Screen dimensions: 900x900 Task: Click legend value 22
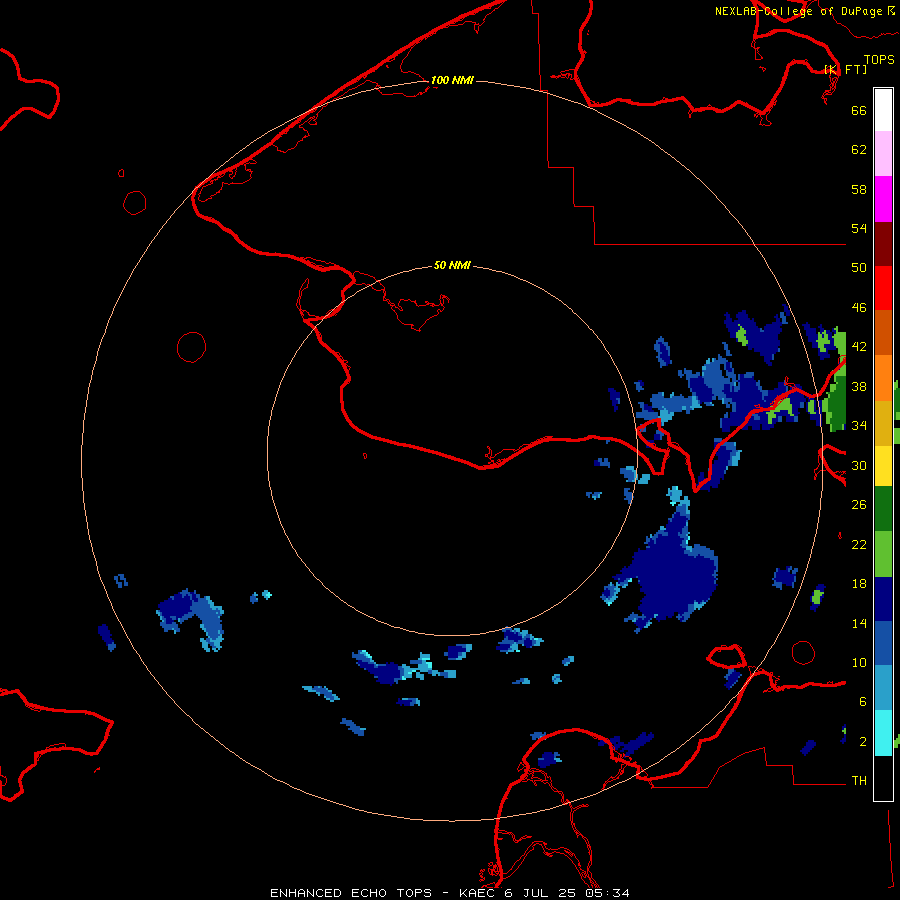[x=859, y=544]
